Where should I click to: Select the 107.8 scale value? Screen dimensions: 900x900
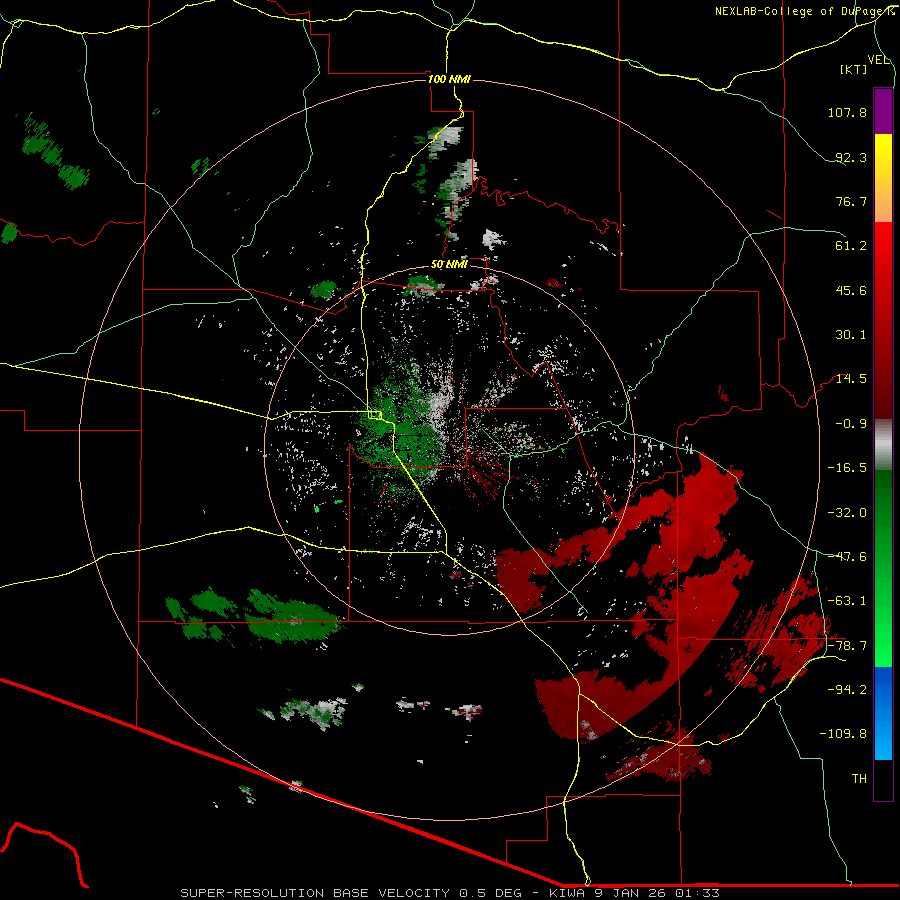847,112
